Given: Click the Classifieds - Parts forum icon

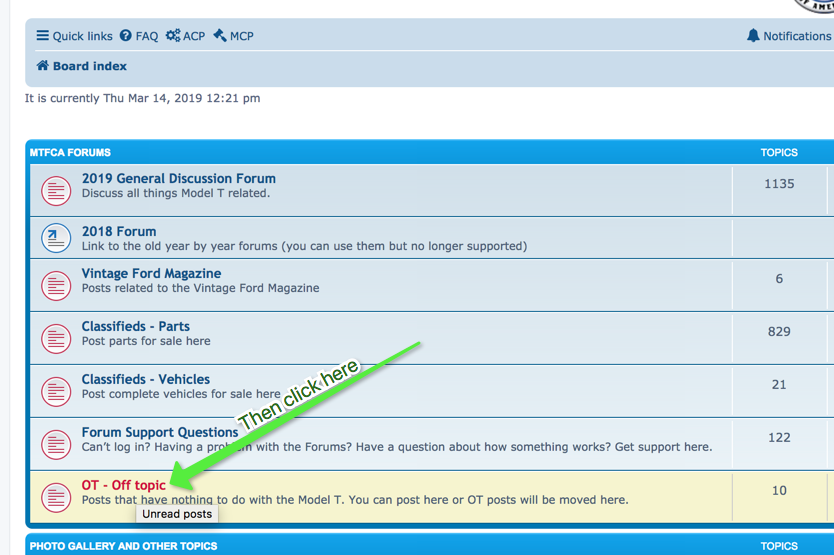Looking at the screenshot, I should [56, 338].
